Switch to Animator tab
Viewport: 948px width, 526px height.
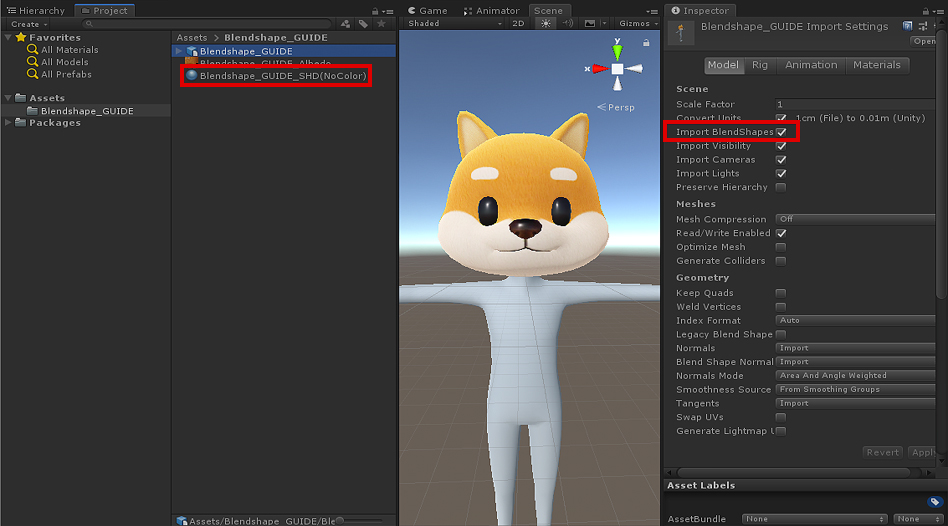click(x=492, y=11)
